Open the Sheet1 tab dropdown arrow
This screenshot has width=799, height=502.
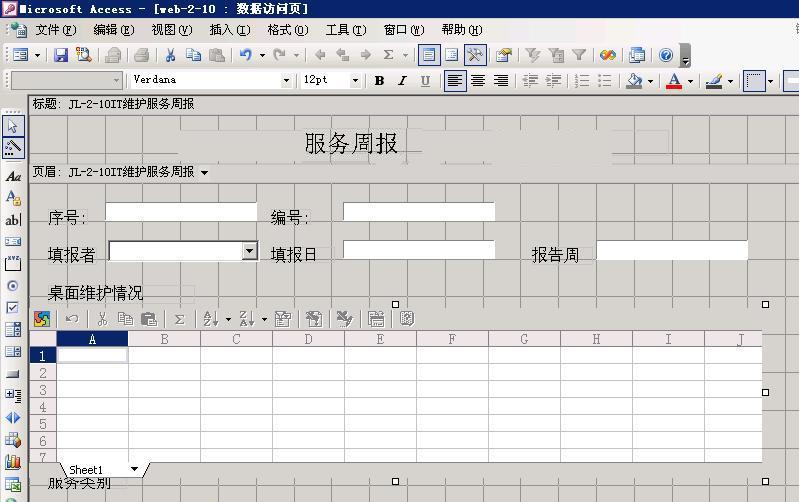pos(135,469)
